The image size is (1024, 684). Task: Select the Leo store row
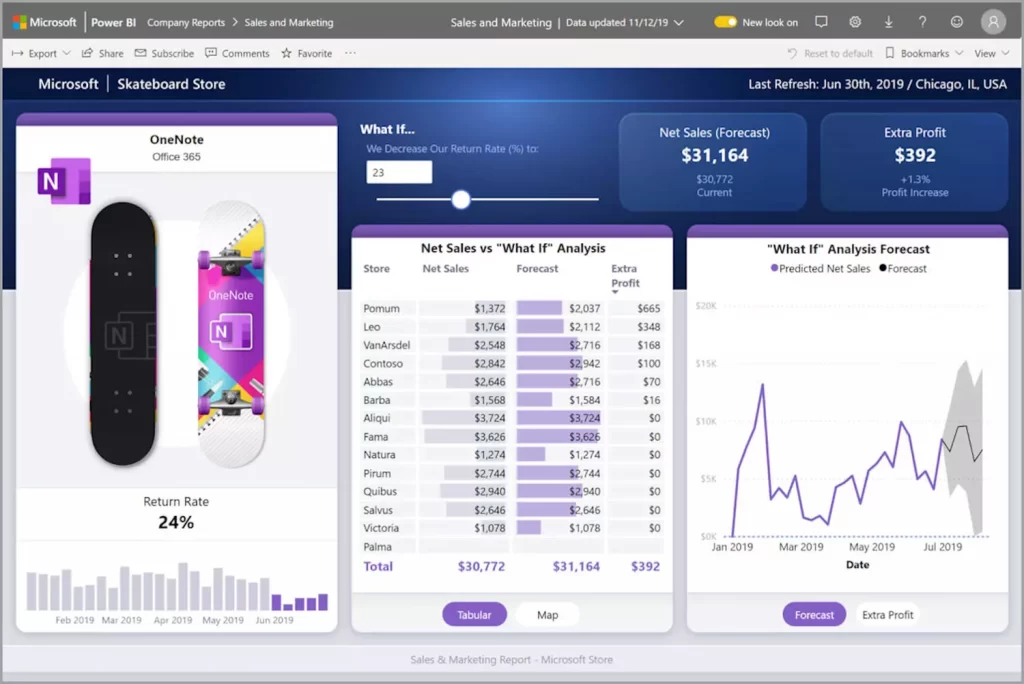[512, 327]
